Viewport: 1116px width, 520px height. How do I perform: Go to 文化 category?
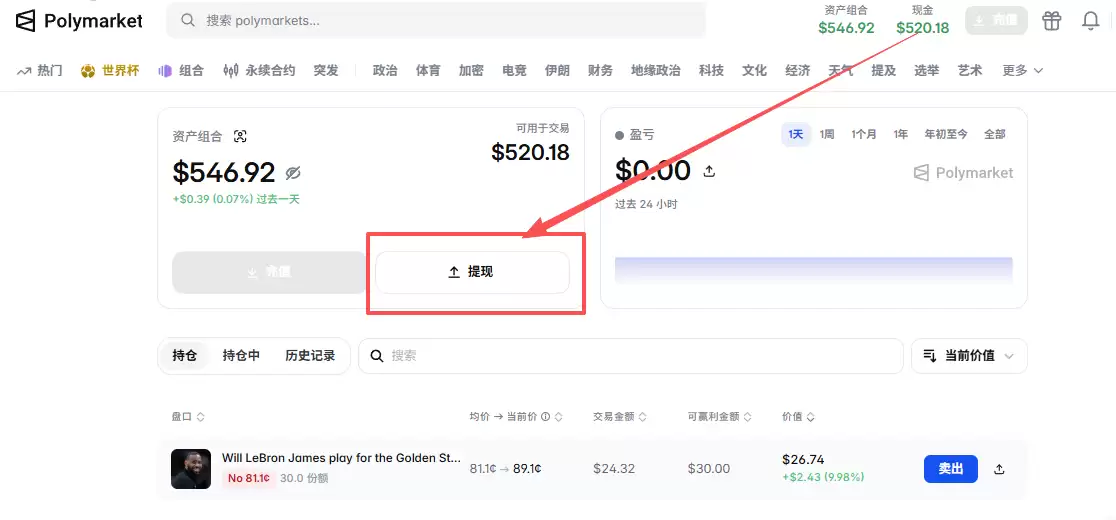(x=754, y=70)
